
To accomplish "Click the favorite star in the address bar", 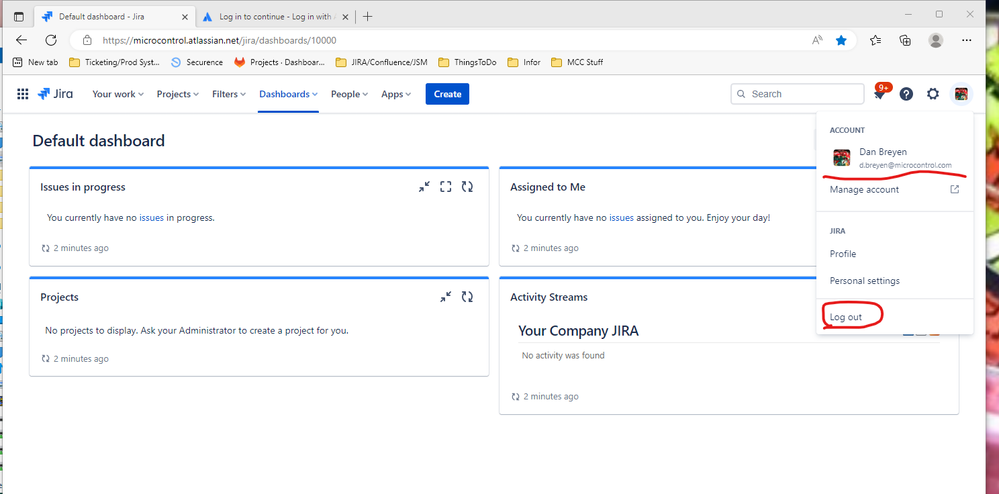I will click(841, 40).
